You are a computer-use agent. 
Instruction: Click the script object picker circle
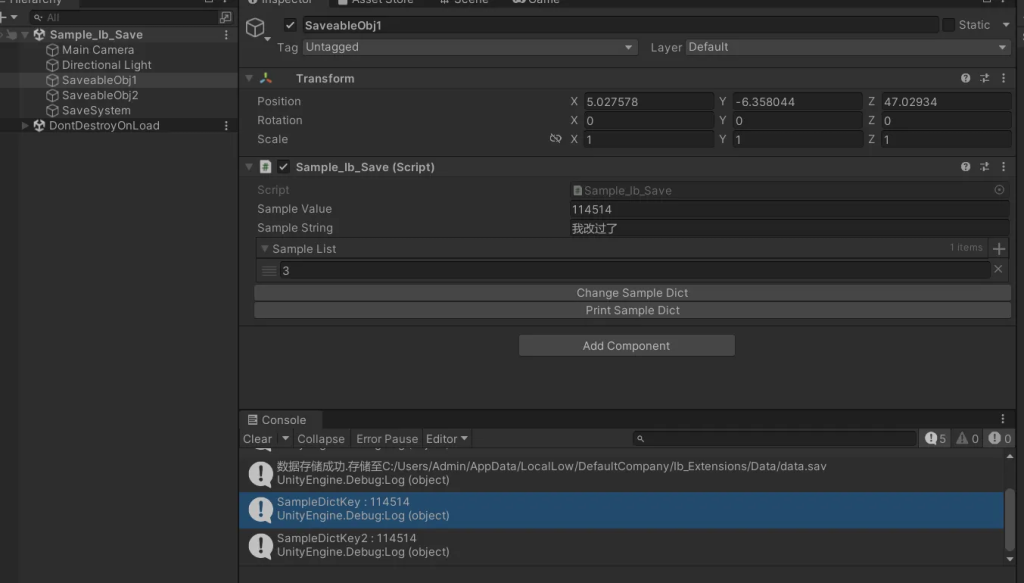(999, 190)
